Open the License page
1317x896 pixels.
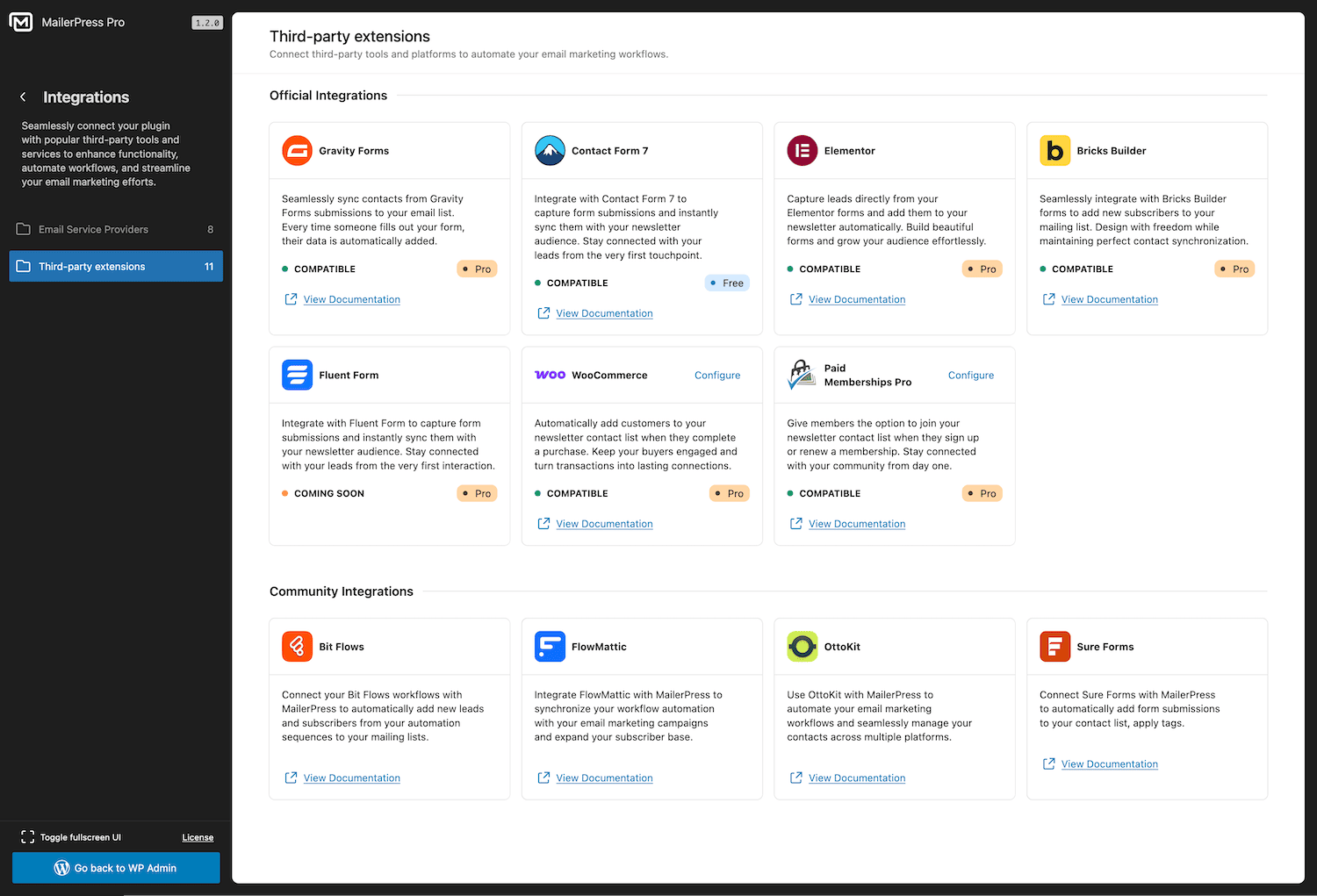click(198, 837)
